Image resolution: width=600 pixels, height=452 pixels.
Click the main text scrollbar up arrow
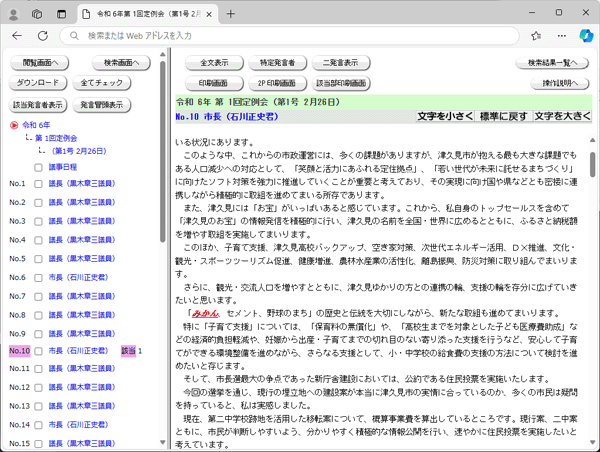pos(592,140)
